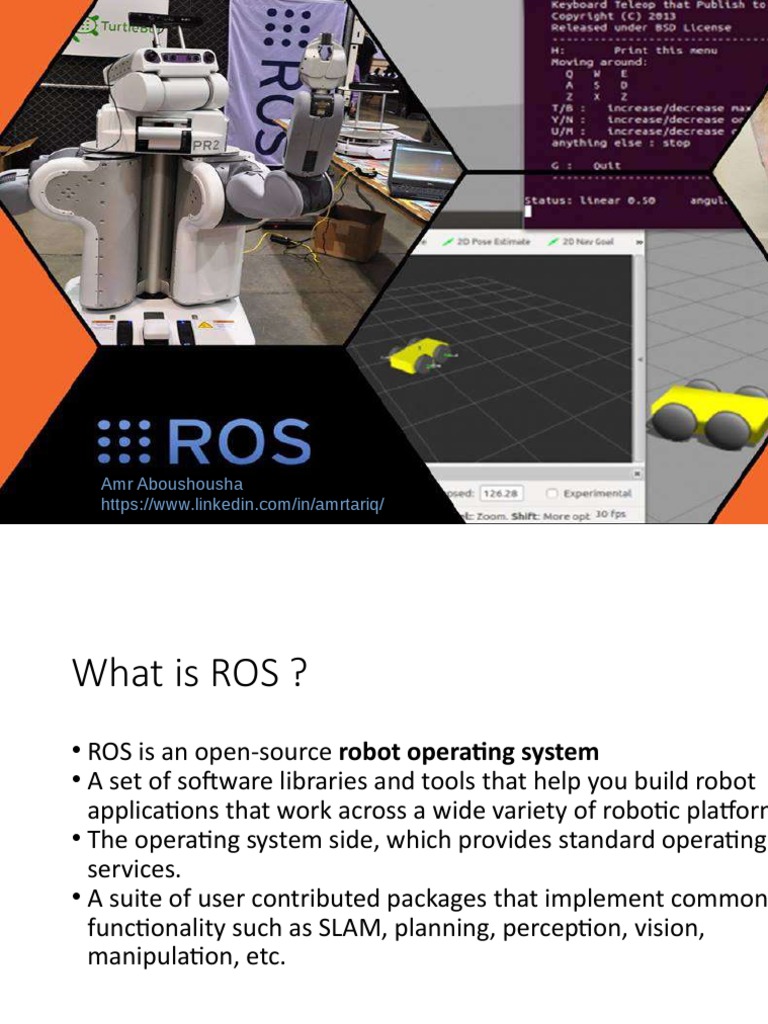Select the 'What is ROS ?' heading
768x1024 pixels.
189,673
